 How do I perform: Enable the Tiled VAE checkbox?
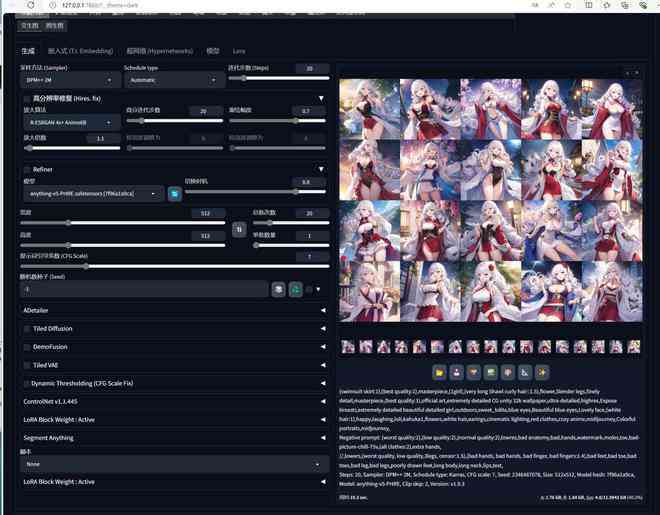[x=27, y=365]
